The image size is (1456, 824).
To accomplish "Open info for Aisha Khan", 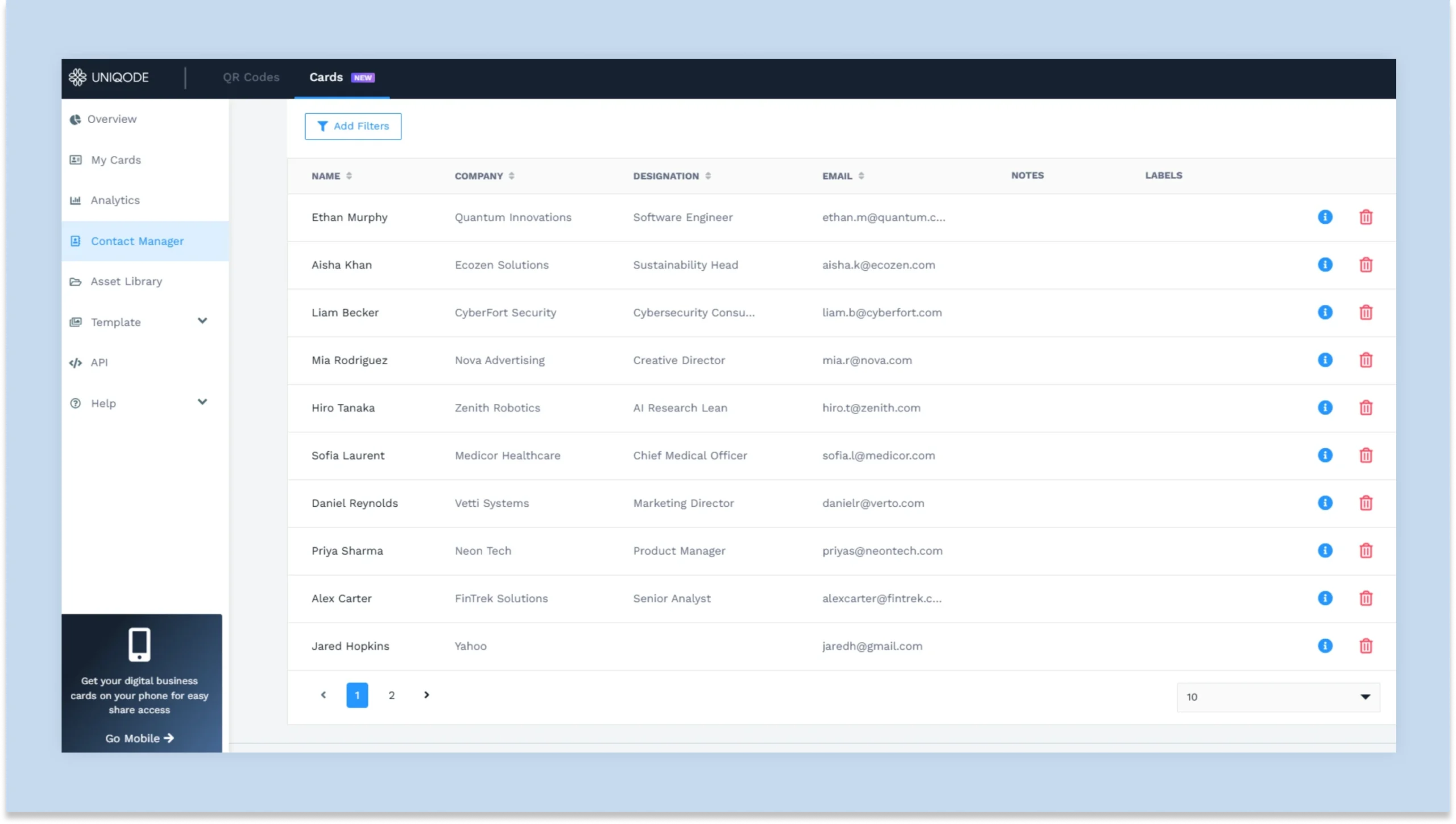I will [x=1325, y=264].
